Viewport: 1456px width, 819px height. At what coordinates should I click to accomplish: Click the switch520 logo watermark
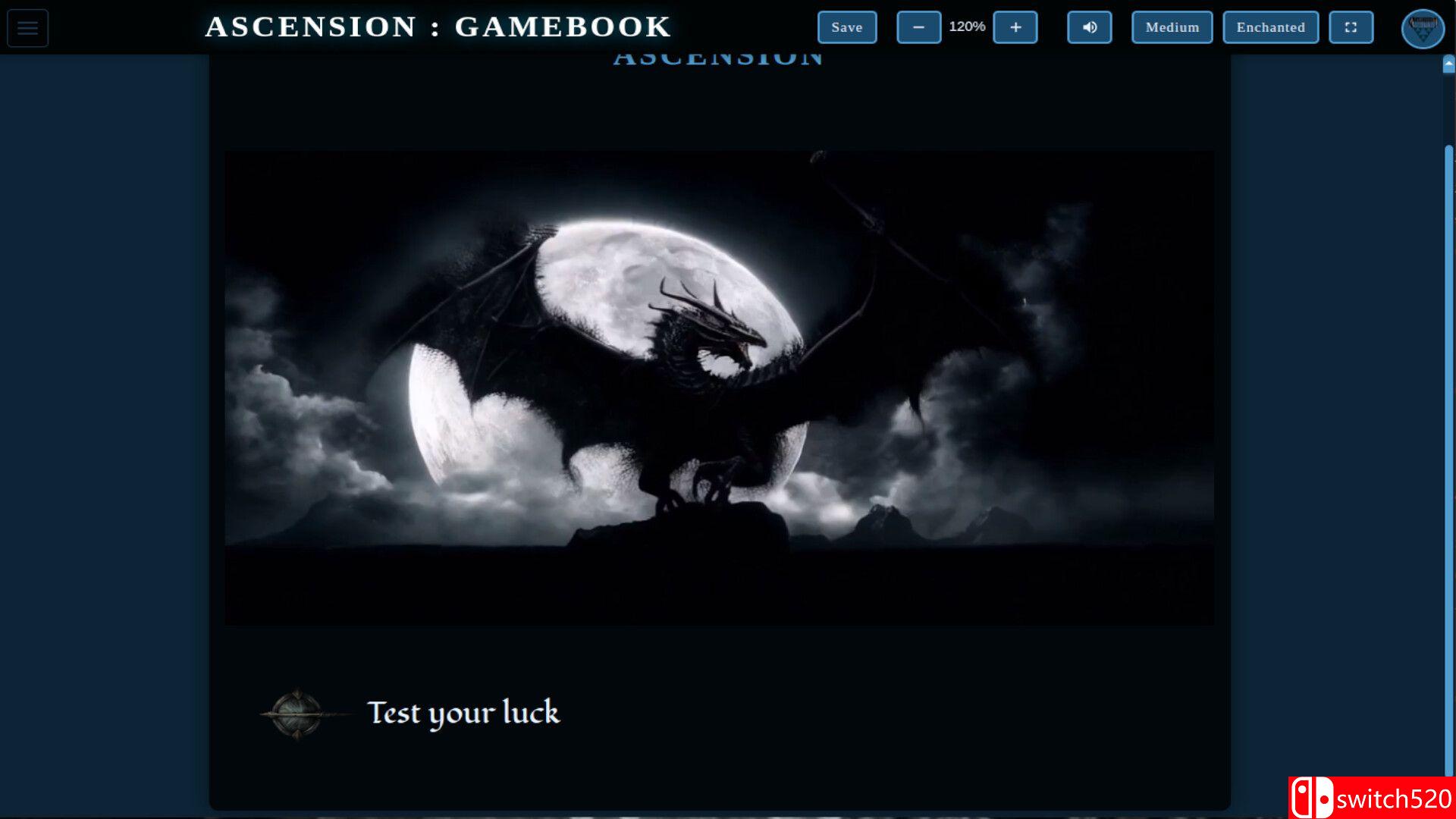[x=1371, y=798]
